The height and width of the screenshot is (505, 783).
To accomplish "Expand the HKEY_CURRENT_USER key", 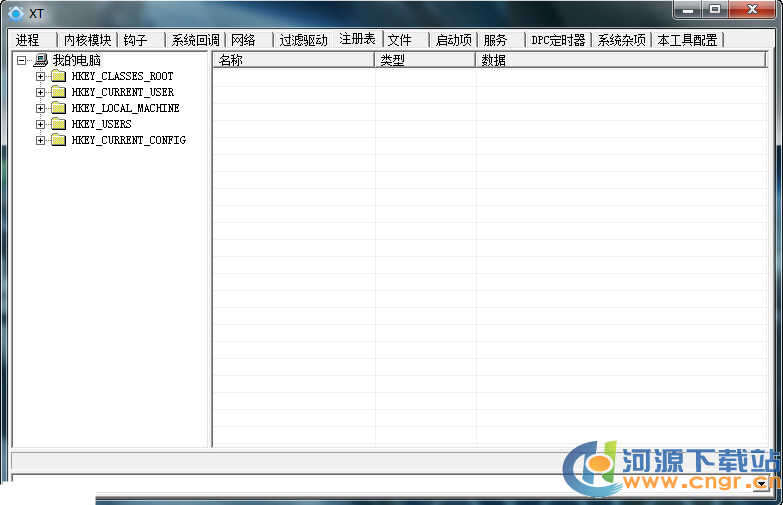I will pos(40,92).
